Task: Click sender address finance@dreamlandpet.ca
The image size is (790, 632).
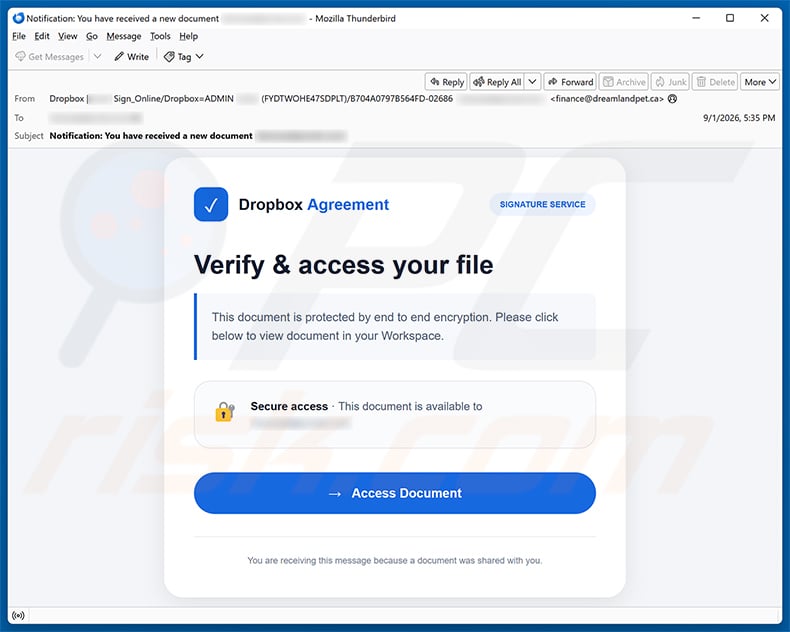Action: [607, 99]
